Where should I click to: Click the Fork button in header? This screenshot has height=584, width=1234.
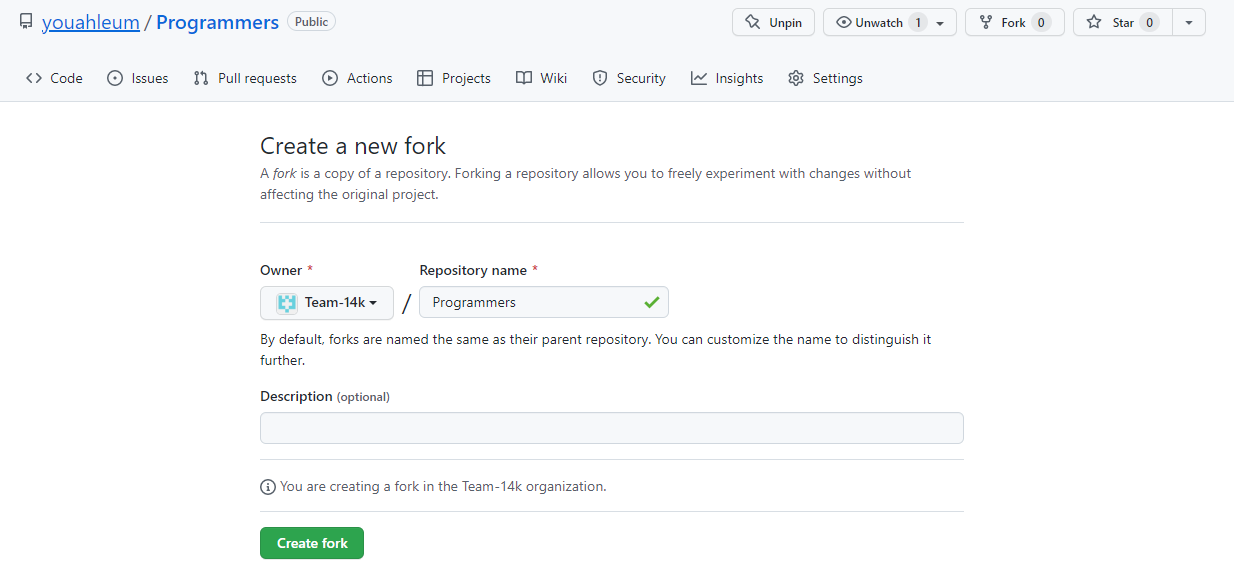1014,22
